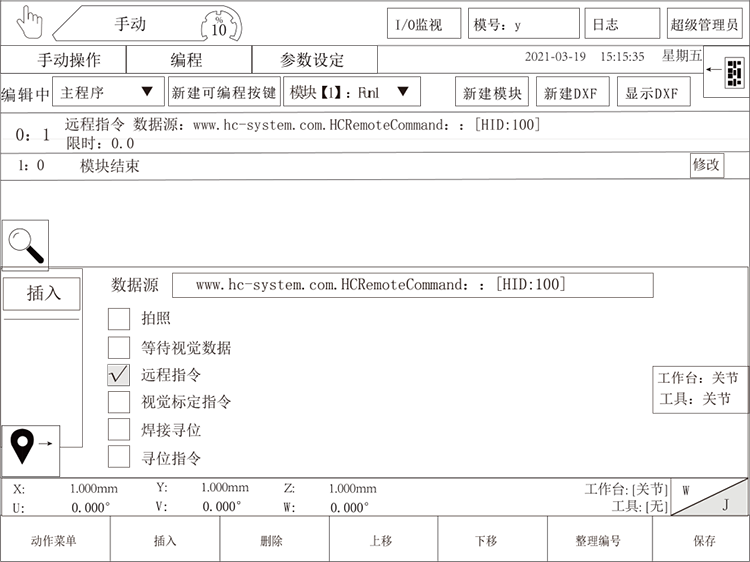Screen dimensions: 750x562
Task: Click the speed gauge showing 10%
Action: click(x=218, y=24)
